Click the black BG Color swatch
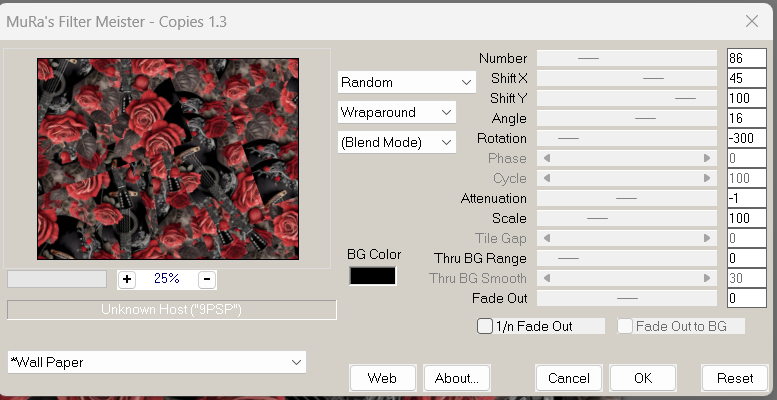Viewport: 777px width, 400px height. tap(373, 275)
